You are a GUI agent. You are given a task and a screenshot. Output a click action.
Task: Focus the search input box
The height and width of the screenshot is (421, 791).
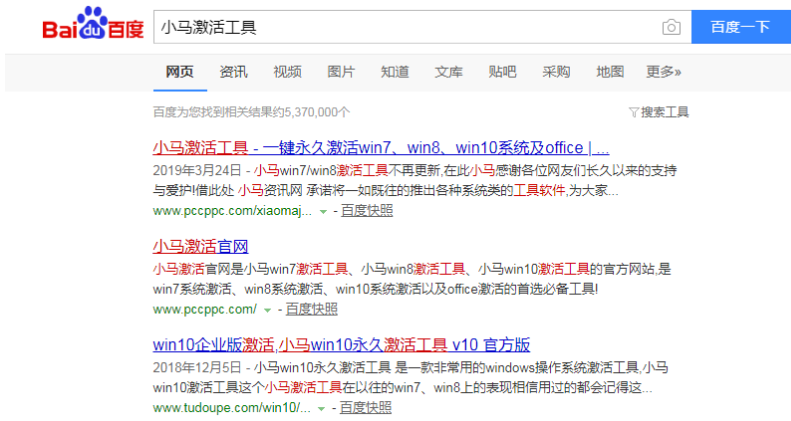point(400,27)
